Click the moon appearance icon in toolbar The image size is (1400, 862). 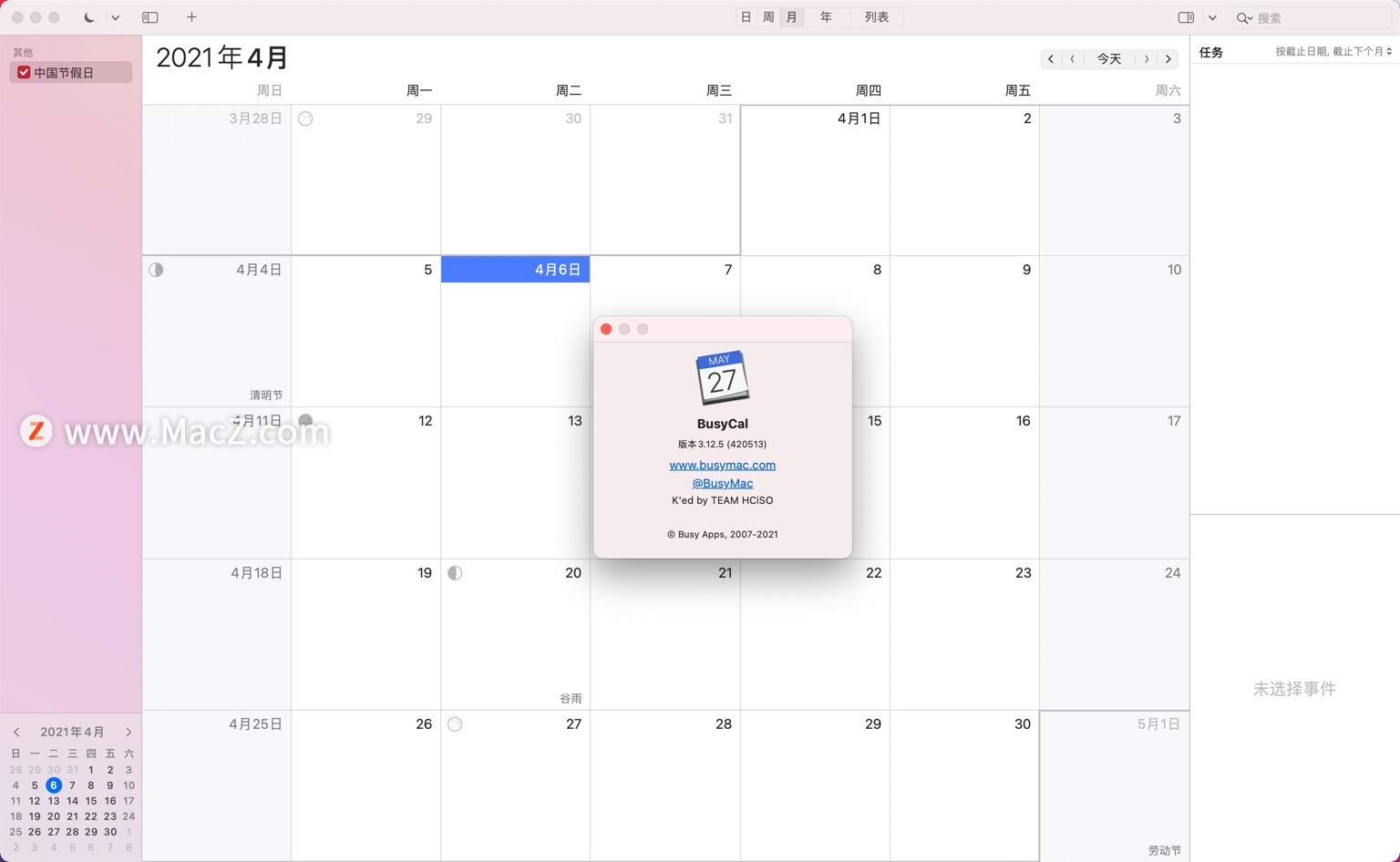tap(88, 17)
